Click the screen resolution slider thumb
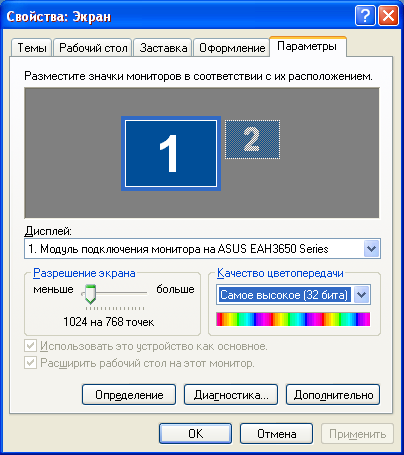 coord(90,294)
